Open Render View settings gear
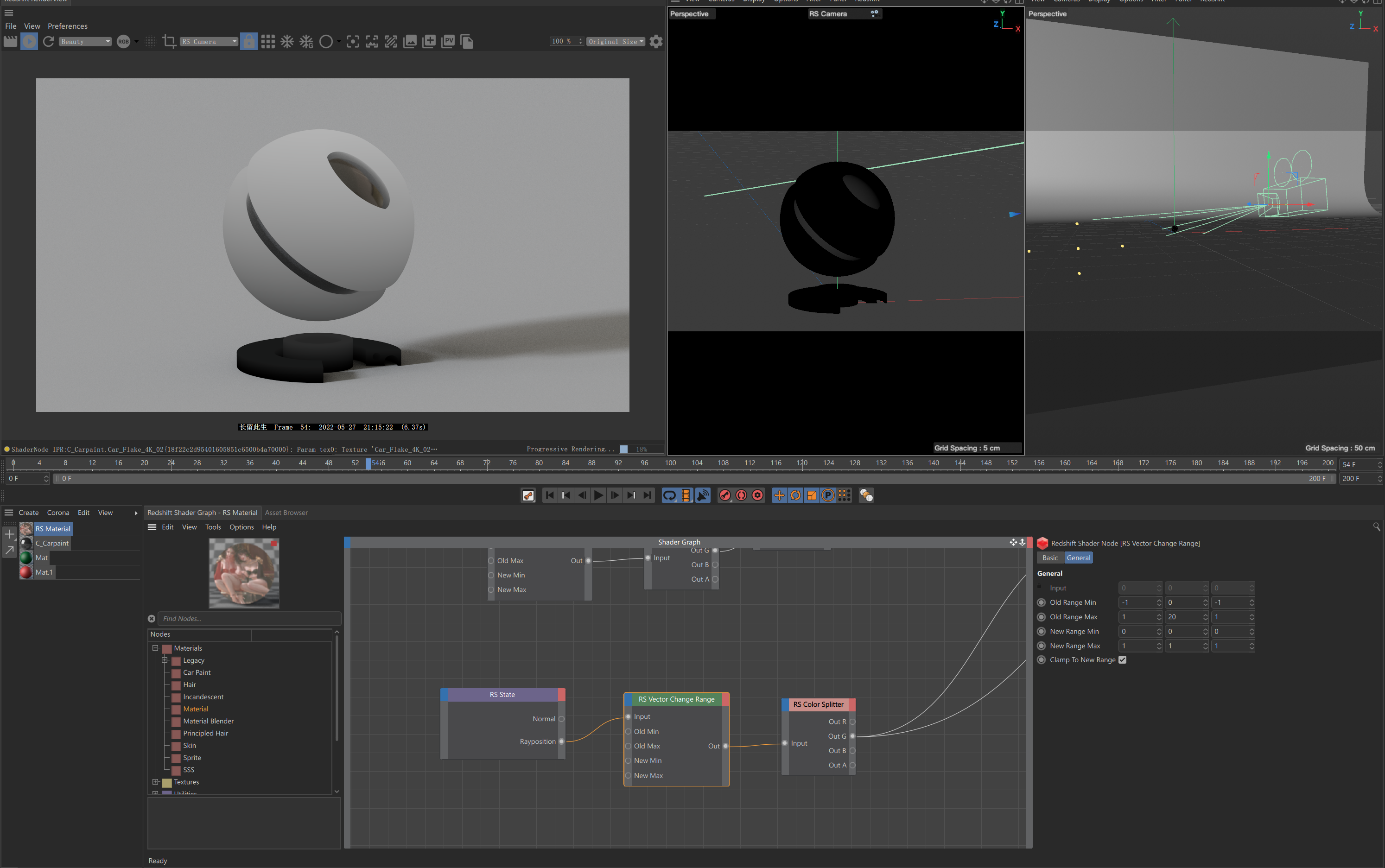 pyautogui.click(x=656, y=41)
